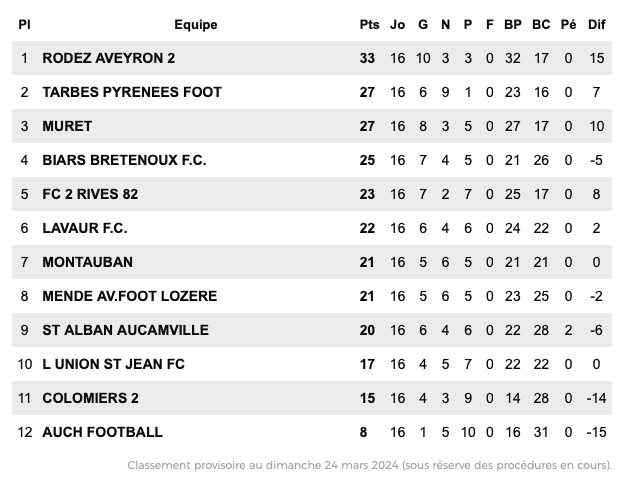Click the MONTAUBAN team name

[87, 262]
